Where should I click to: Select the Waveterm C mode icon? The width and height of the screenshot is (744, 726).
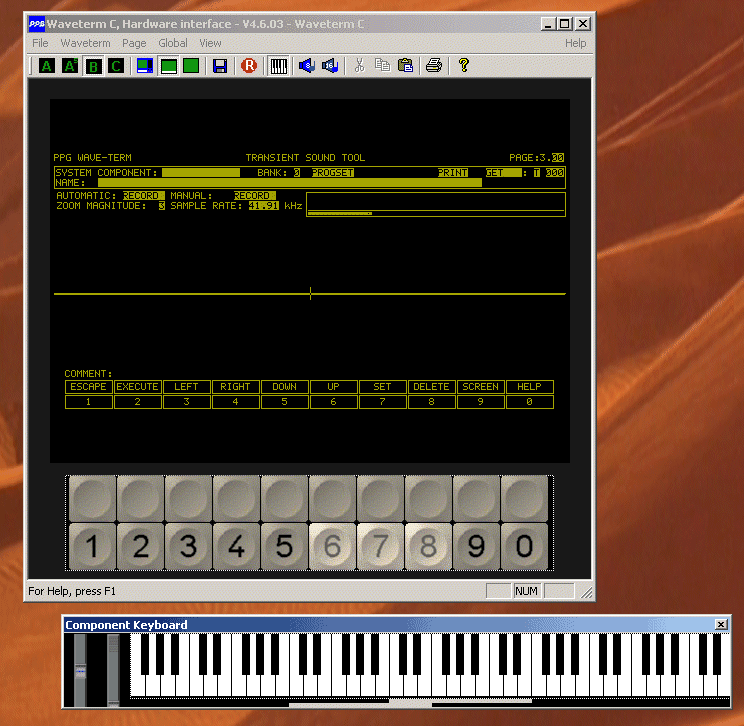point(116,65)
